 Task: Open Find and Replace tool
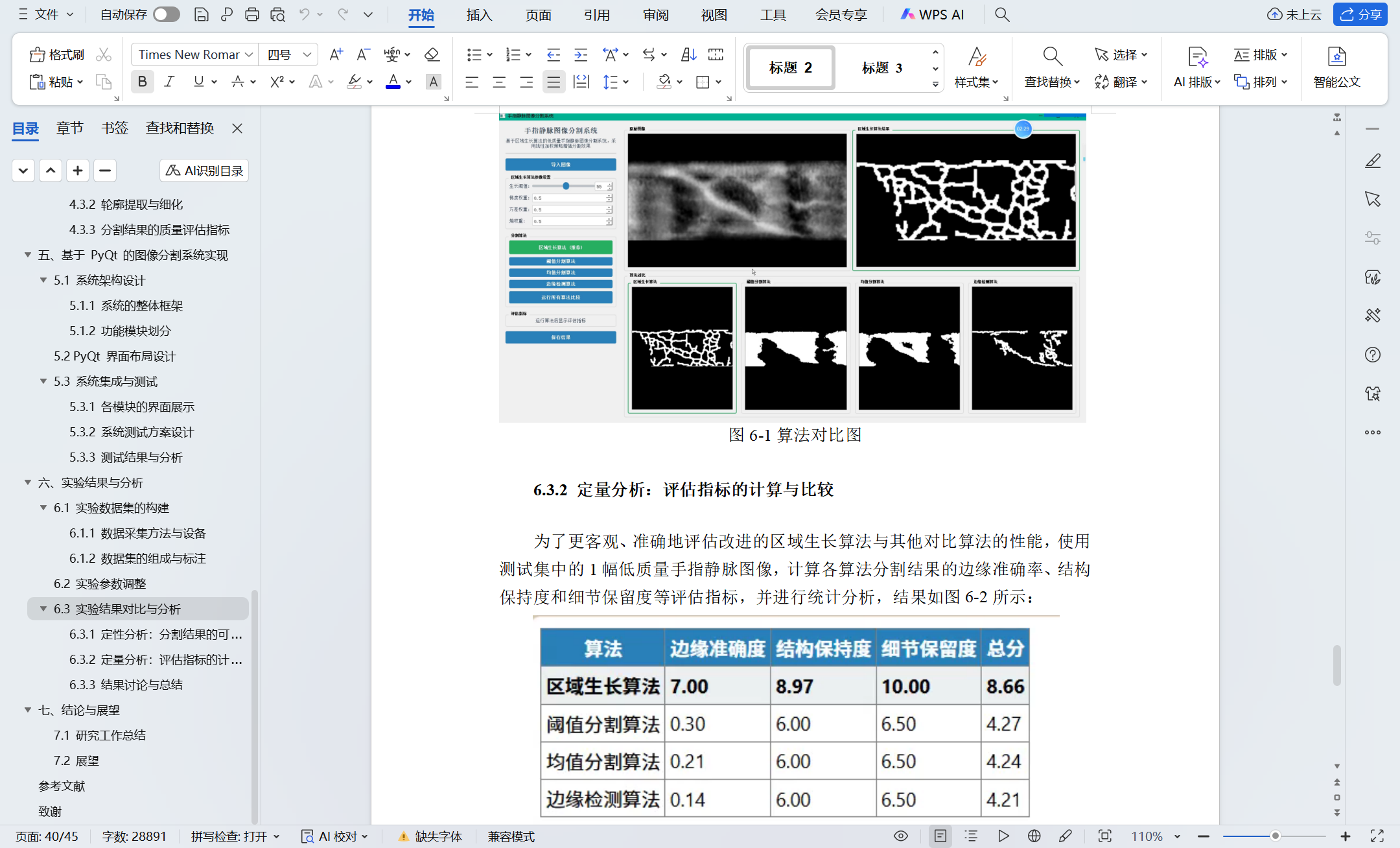point(1052,67)
